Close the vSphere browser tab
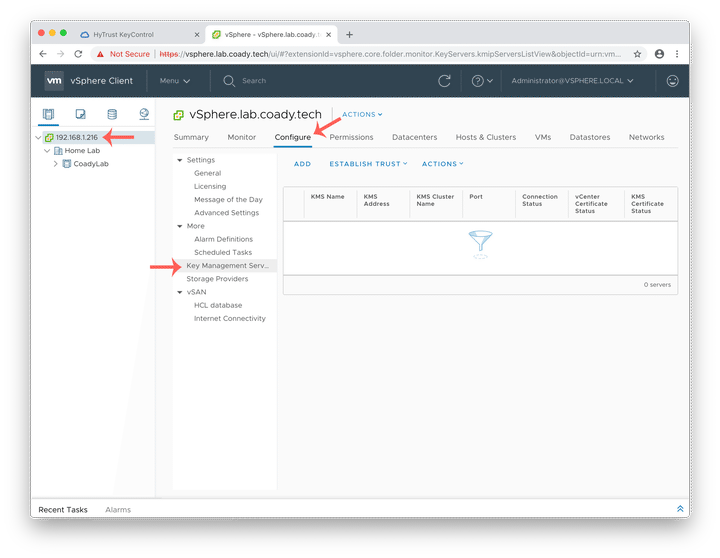The height and width of the screenshot is (558, 720). pyautogui.click(x=328, y=34)
